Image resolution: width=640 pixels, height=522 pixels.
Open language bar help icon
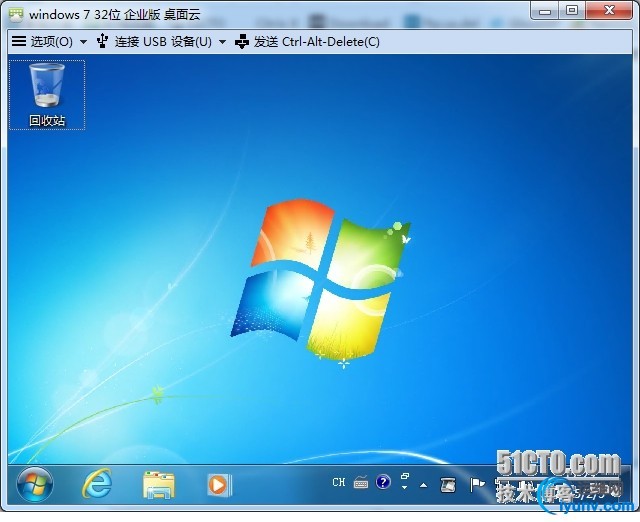click(383, 482)
